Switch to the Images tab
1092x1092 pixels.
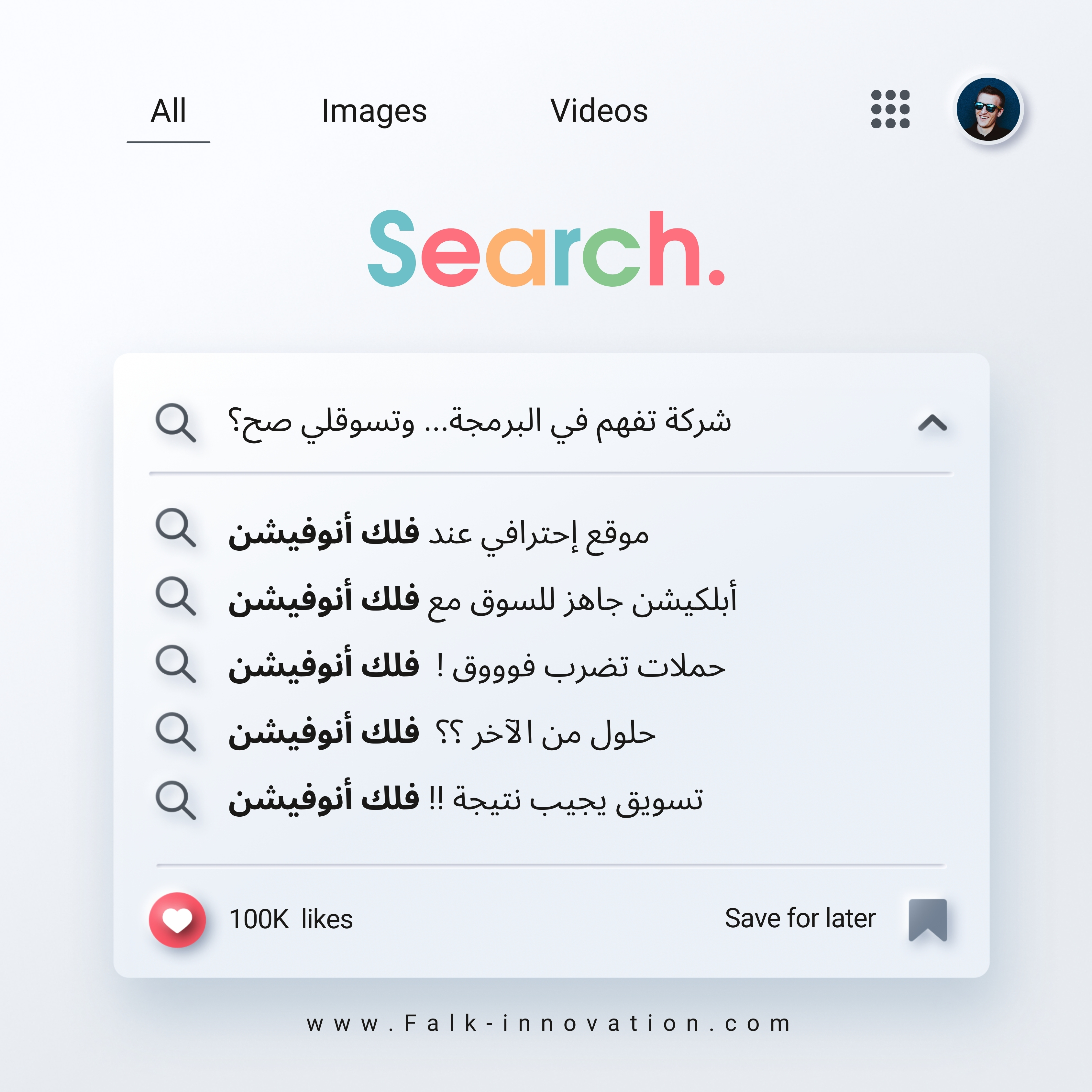pyautogui.click(x=374, y=111)
